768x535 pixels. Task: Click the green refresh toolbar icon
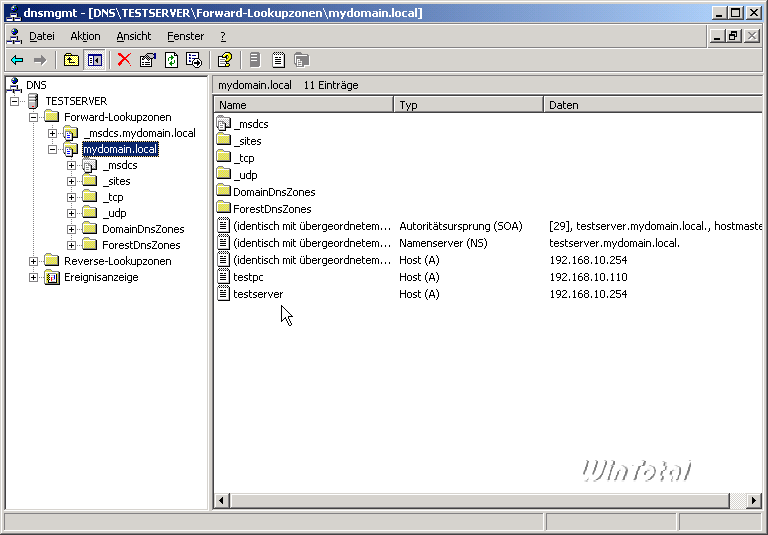coord(171,60)
